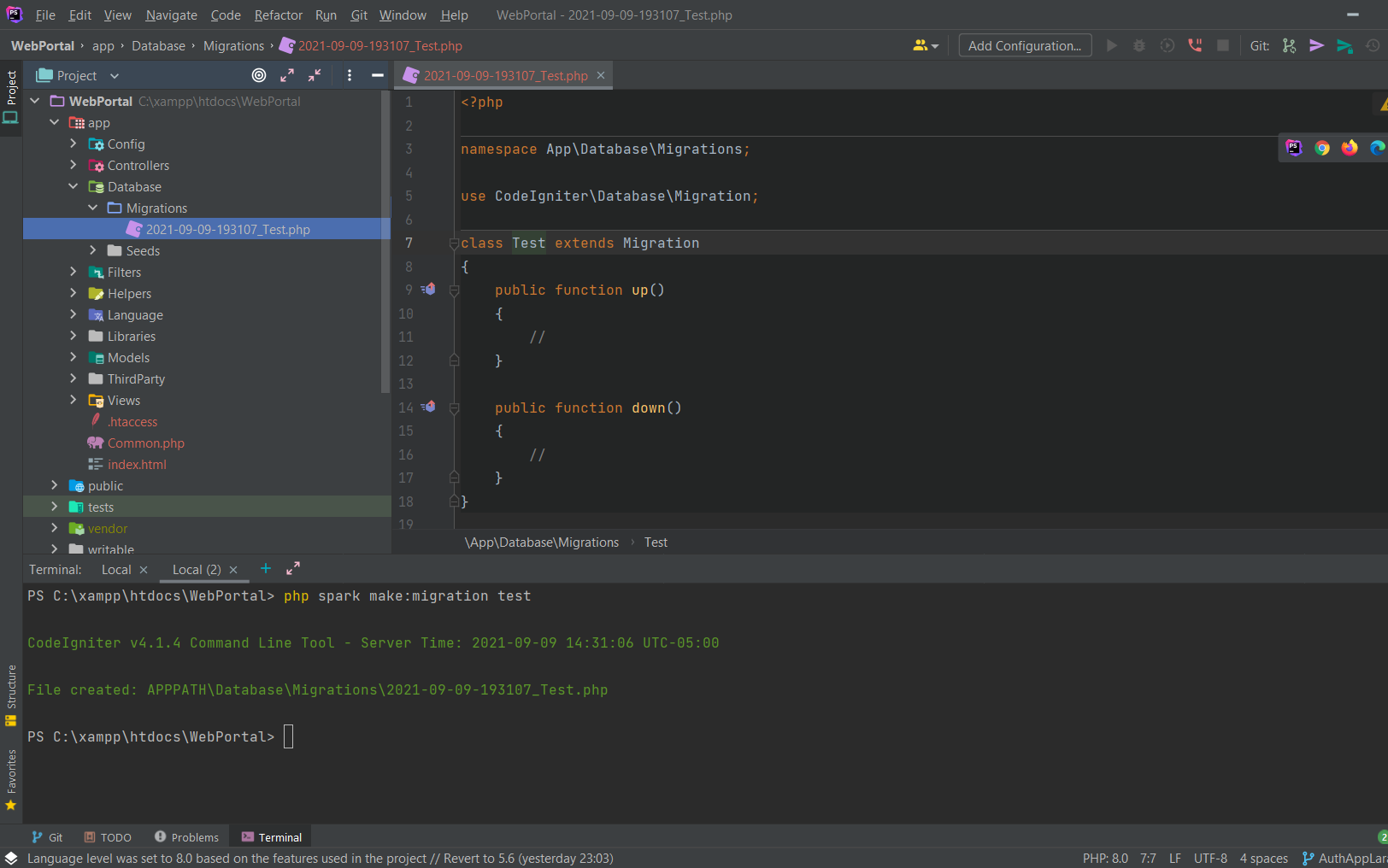Fold the up() function block

[455, 290]
